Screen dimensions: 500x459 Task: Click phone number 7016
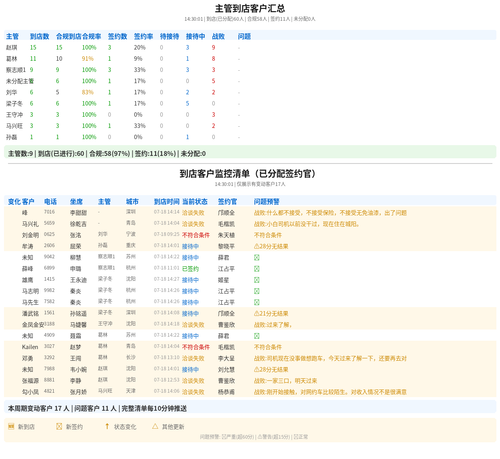tap(49, 212)
